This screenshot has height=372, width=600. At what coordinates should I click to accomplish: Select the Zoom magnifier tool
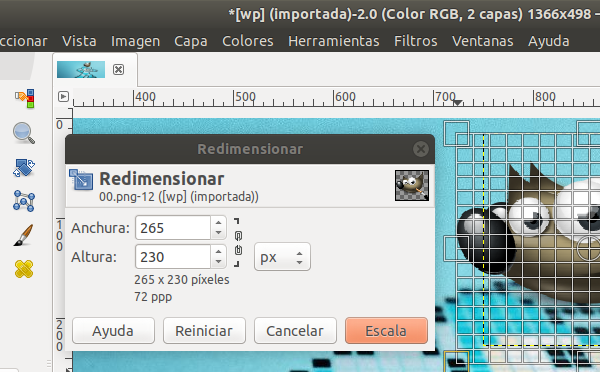pos(24,133)
